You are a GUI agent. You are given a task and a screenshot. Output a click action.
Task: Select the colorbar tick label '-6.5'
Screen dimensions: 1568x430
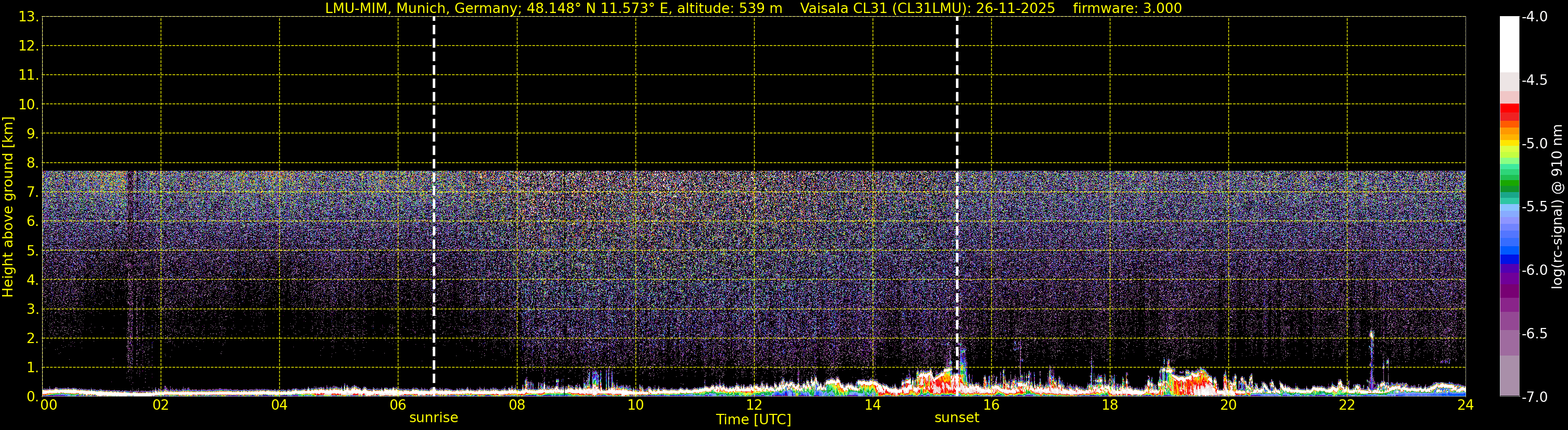tap(1535, 333)
